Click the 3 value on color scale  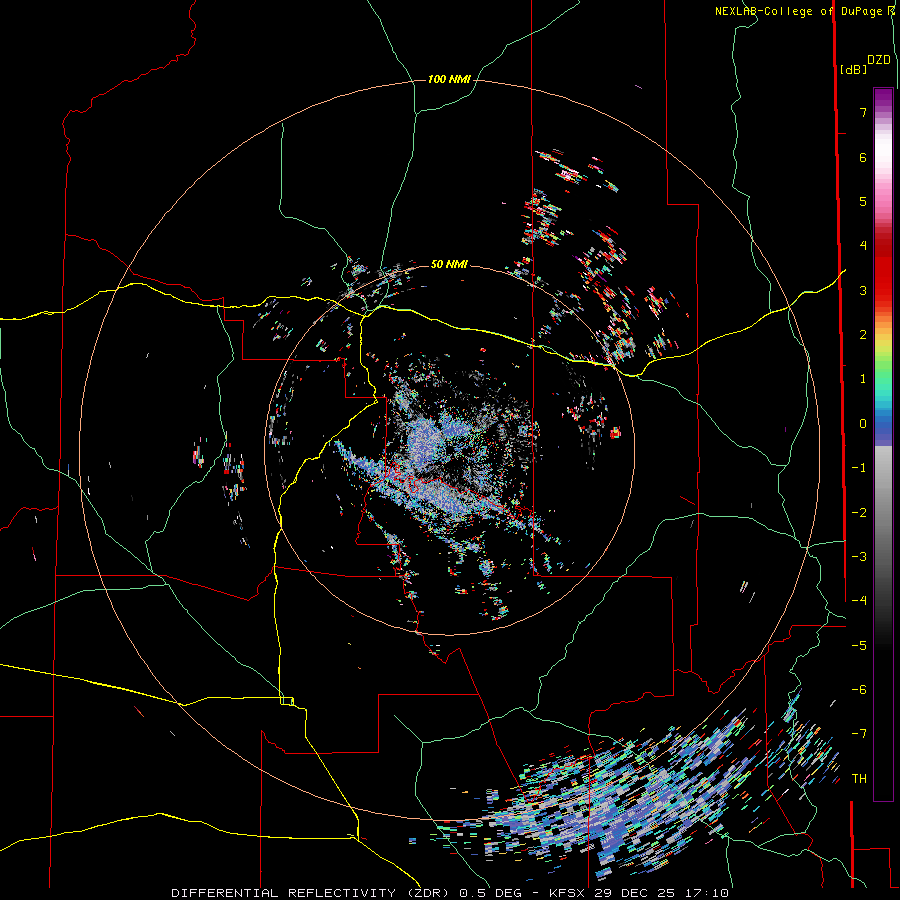click(863, 290)
